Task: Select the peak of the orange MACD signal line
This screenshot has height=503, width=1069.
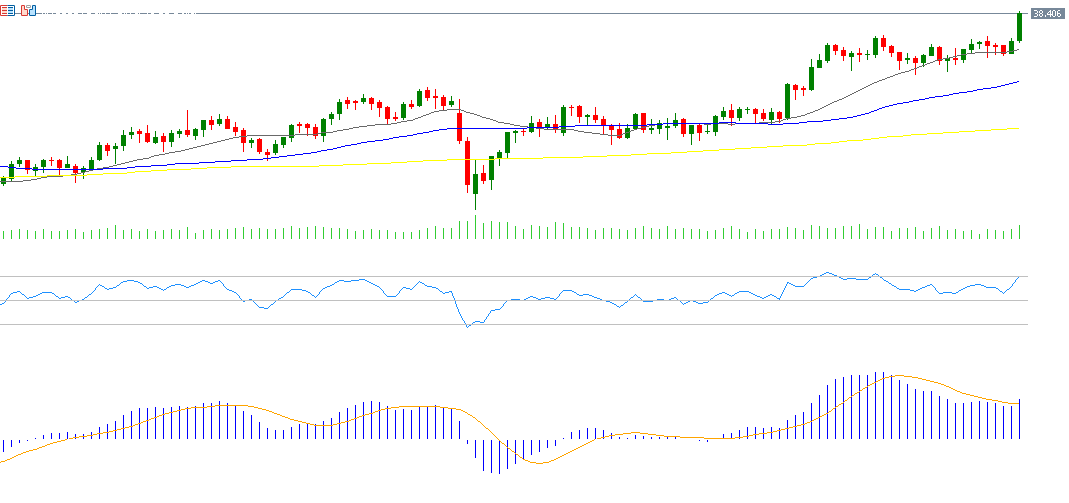Action: pos(898,376)
